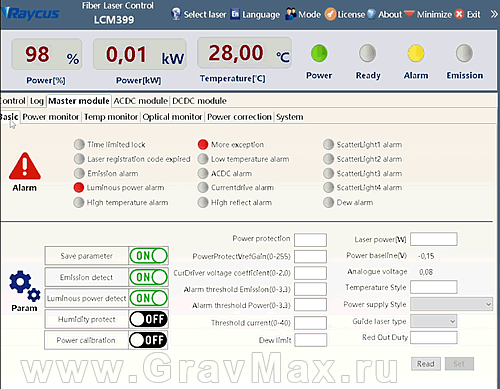500x389 pixels.
Task: Click the Currentdrive alarm indicator
Action: 203,188
